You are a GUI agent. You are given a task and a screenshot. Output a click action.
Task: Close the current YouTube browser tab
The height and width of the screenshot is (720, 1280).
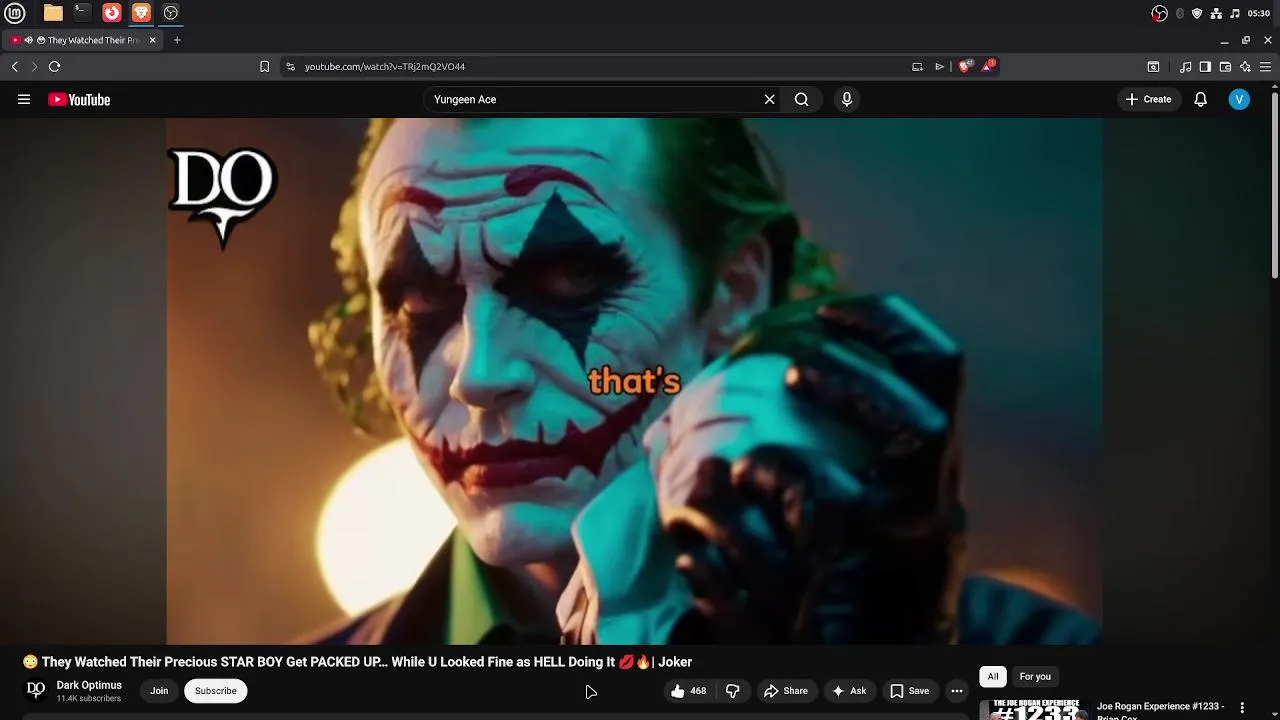tap(153, 40)
